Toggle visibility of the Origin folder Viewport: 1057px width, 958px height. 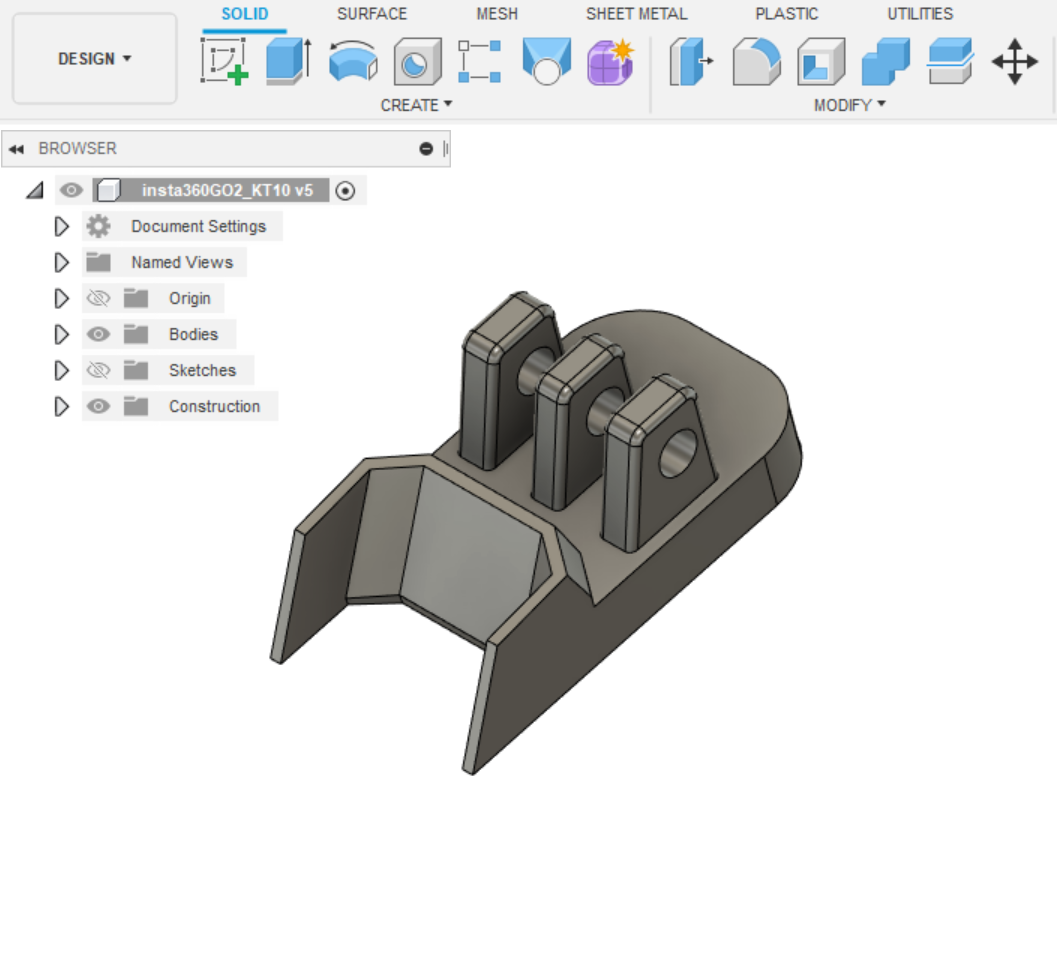[98, 298]
